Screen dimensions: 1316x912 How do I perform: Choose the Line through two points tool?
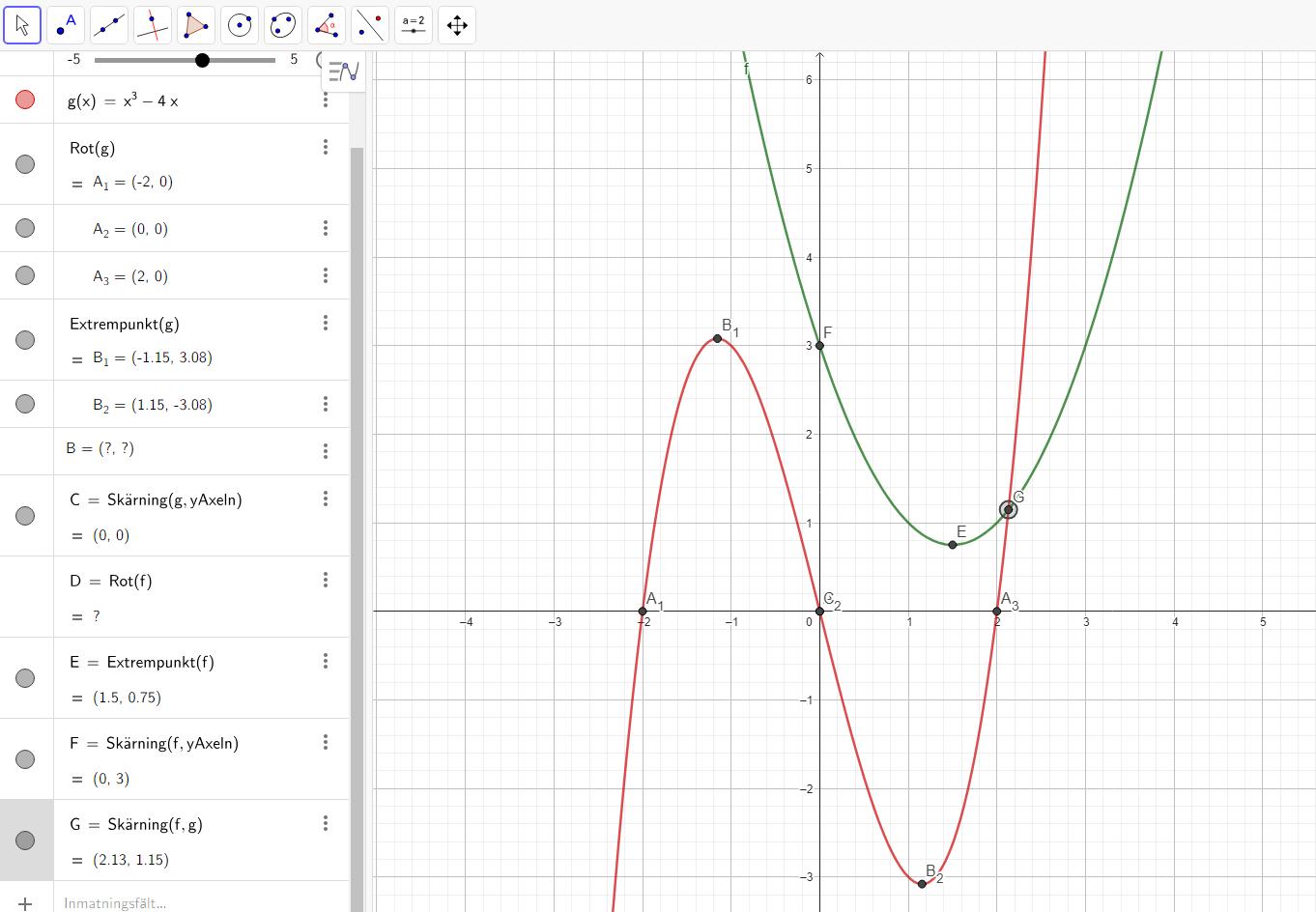click(109, 25)
